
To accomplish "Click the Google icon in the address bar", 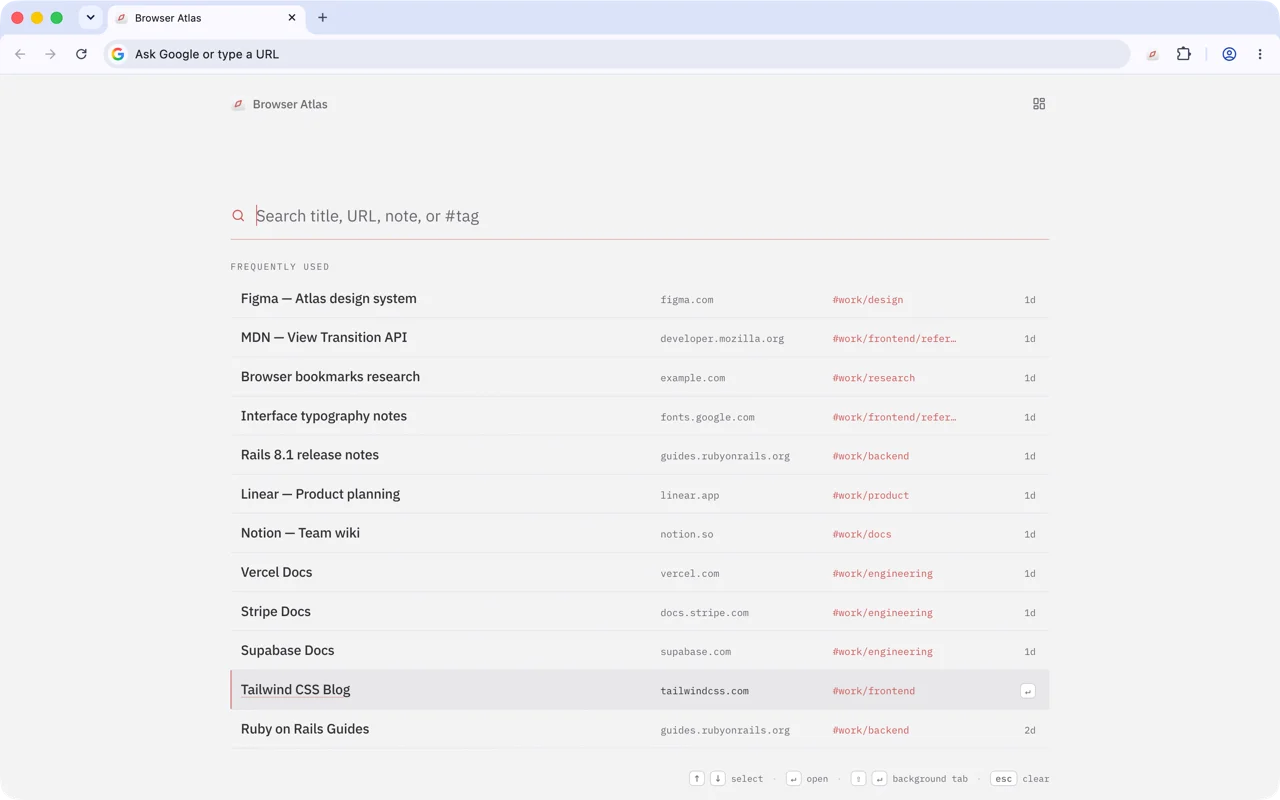I will [118, 54].
